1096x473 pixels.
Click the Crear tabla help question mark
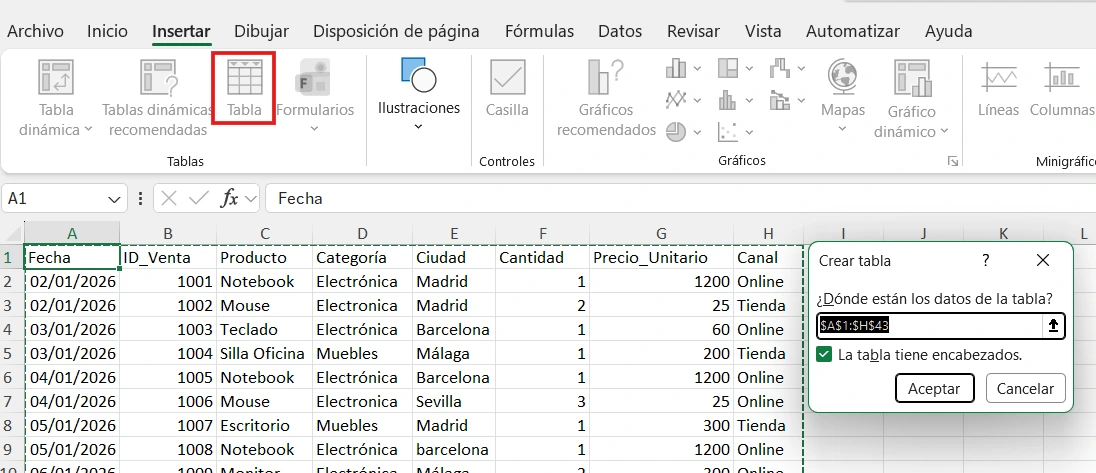[986, 261]
